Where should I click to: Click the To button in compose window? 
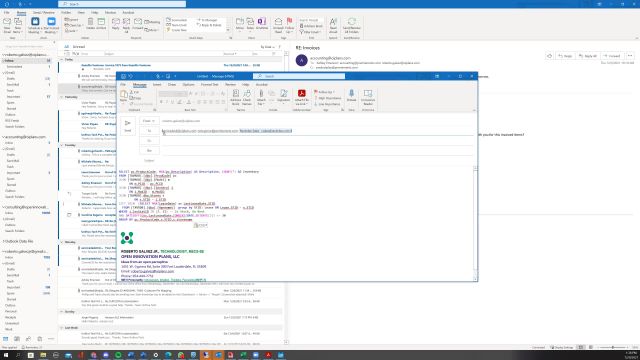(149, 131)
